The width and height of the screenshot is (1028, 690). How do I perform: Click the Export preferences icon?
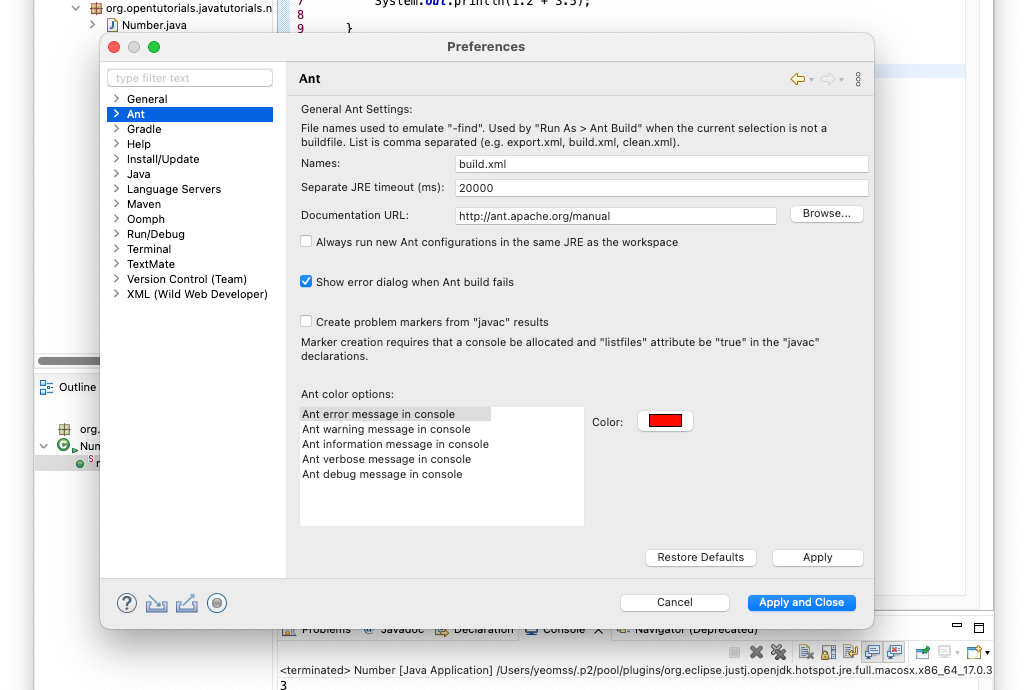coord(187,603)
